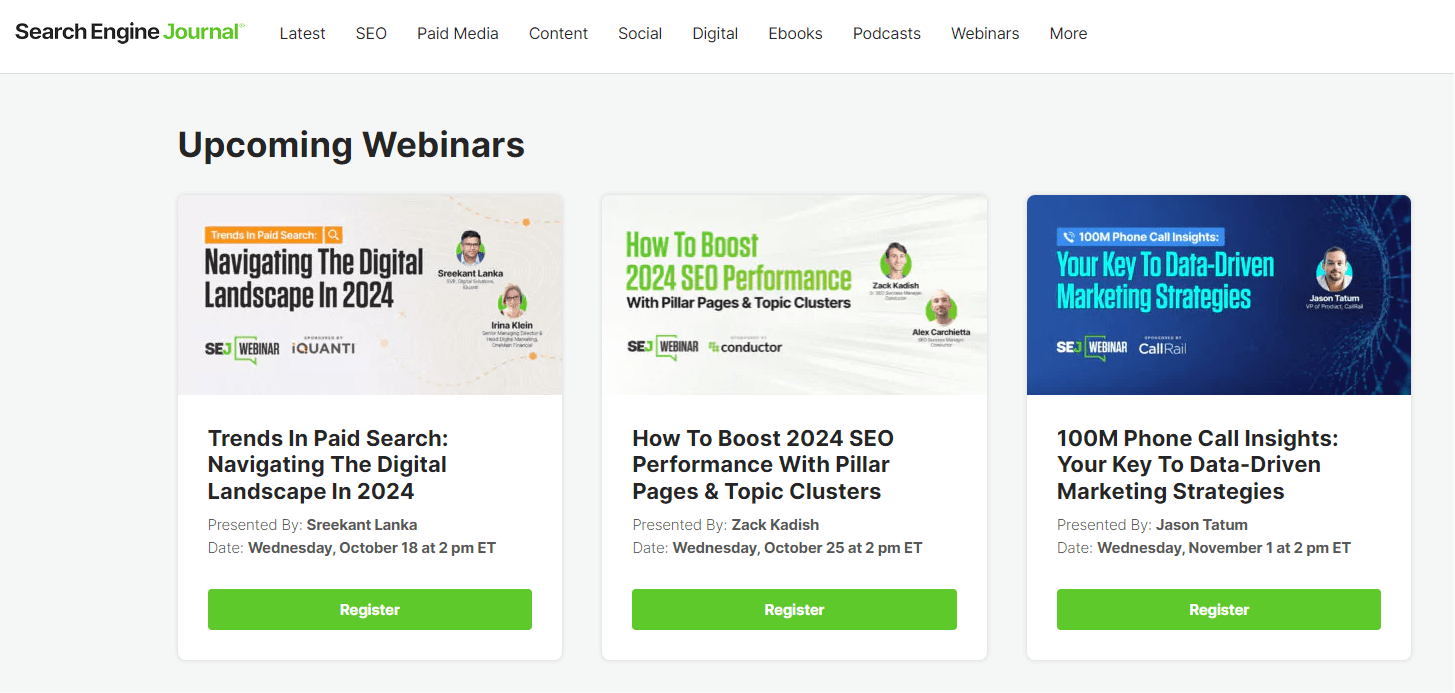This screenshot has height=693, width=1455.
Task: Go to Podcasts in the navigation
Action: (887, 33)
